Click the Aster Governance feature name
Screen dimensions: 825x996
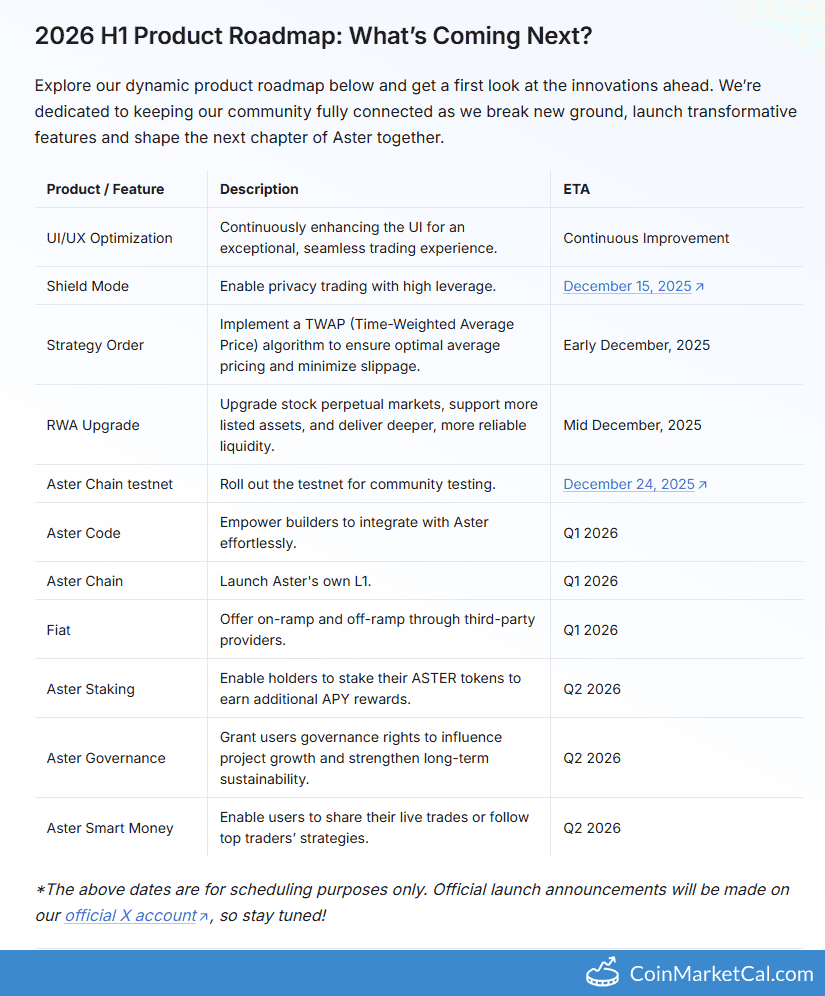click(106, 758)
